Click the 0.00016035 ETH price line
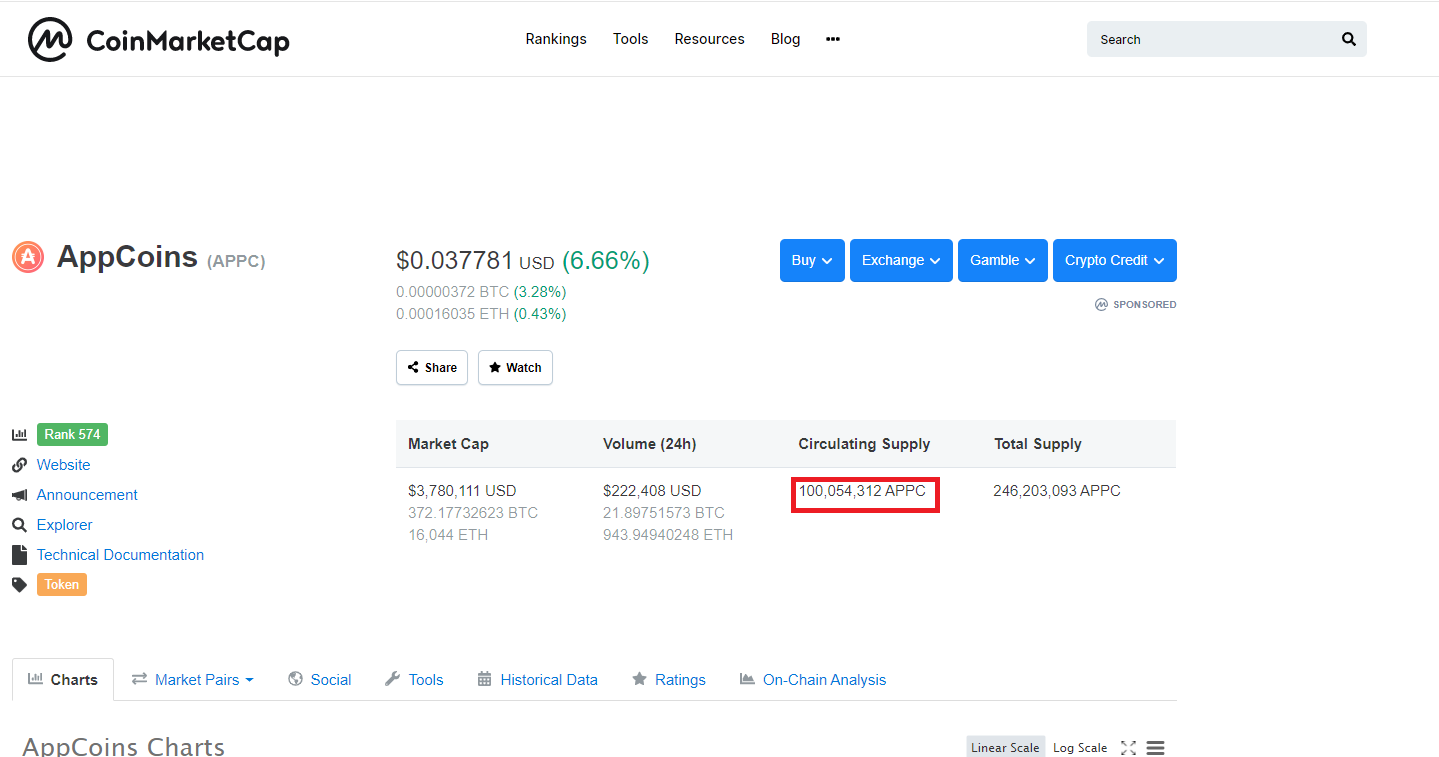This screenshot has width=1439, height=757. pyautogui.click(x=481, y=314)
